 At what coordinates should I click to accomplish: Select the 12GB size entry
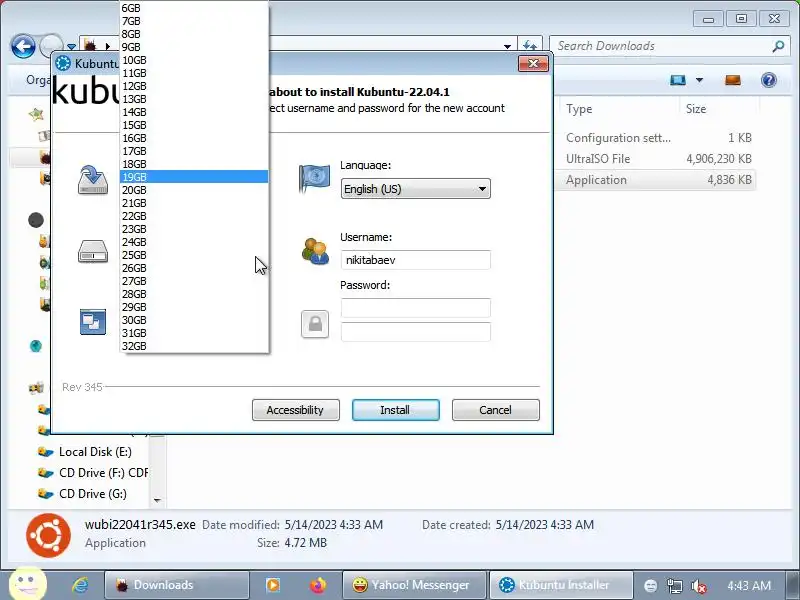coord(194,86)
